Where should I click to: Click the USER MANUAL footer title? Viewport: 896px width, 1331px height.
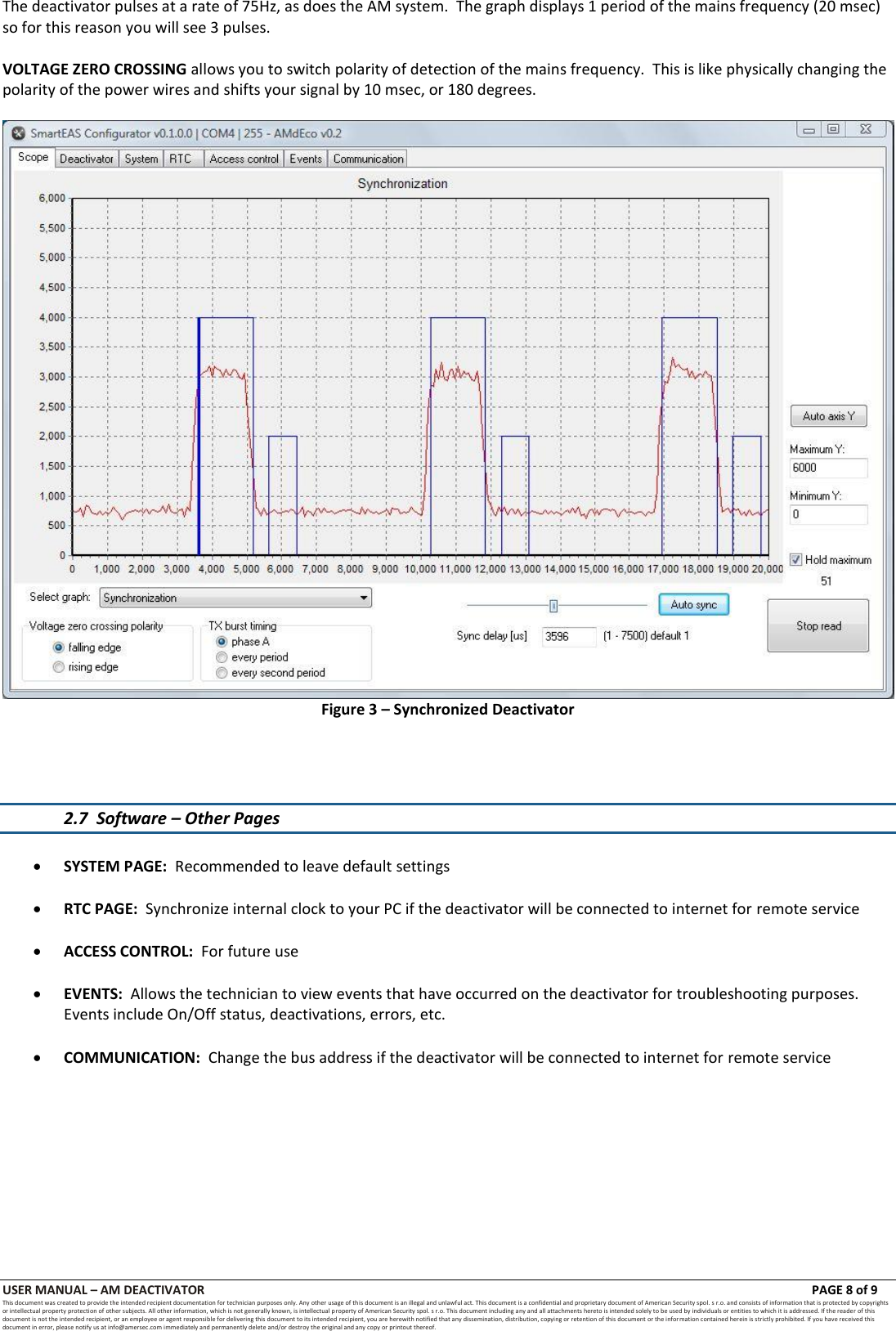coord(104,1290)
